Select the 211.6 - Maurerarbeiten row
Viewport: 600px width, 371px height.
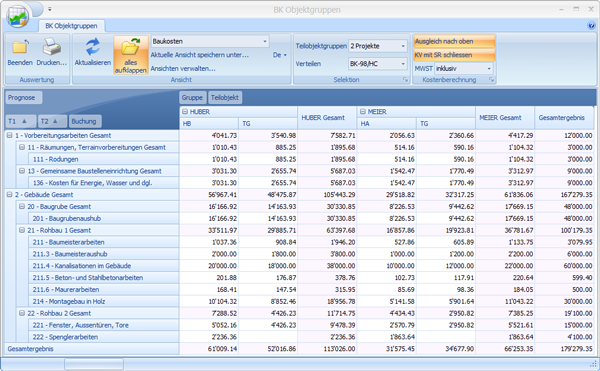(103, 290)
